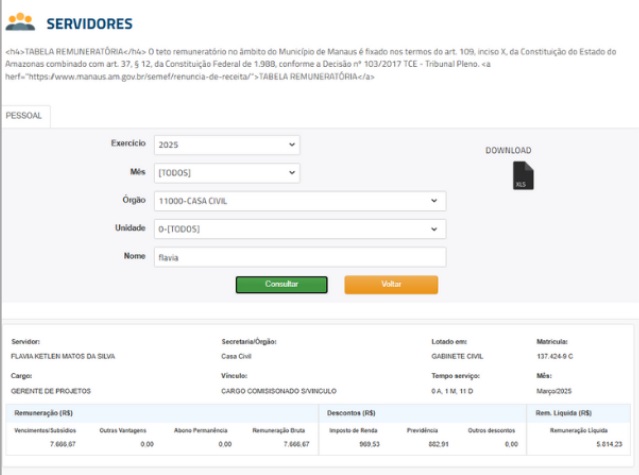The height and width of the screenshot is (475, 639).
Task: Click the Descontos (R$) section header
Action: 351,413
